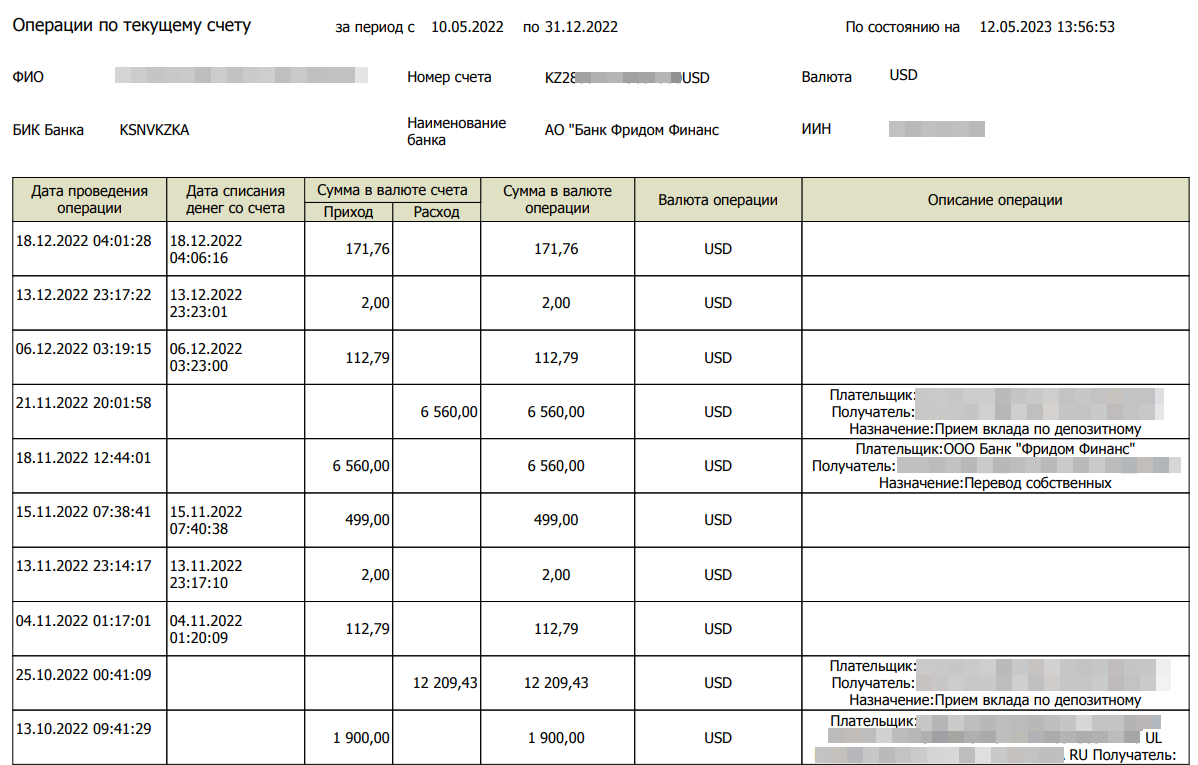Click the "Сумма в валюте счета" header
Viewport: 1198px width, 765px height.
click(x=392, y=190)
